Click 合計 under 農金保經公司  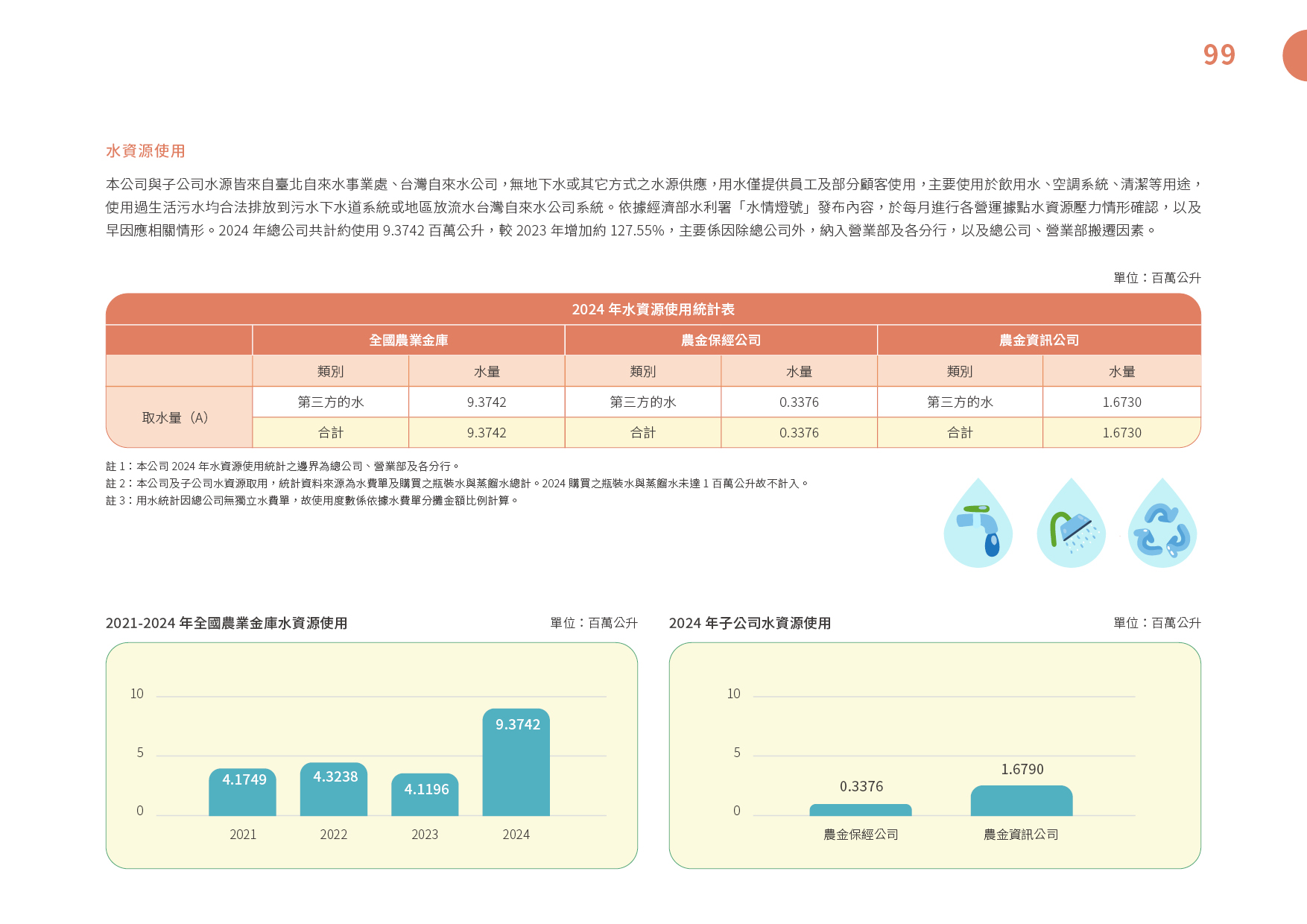(x=643, y=433)
